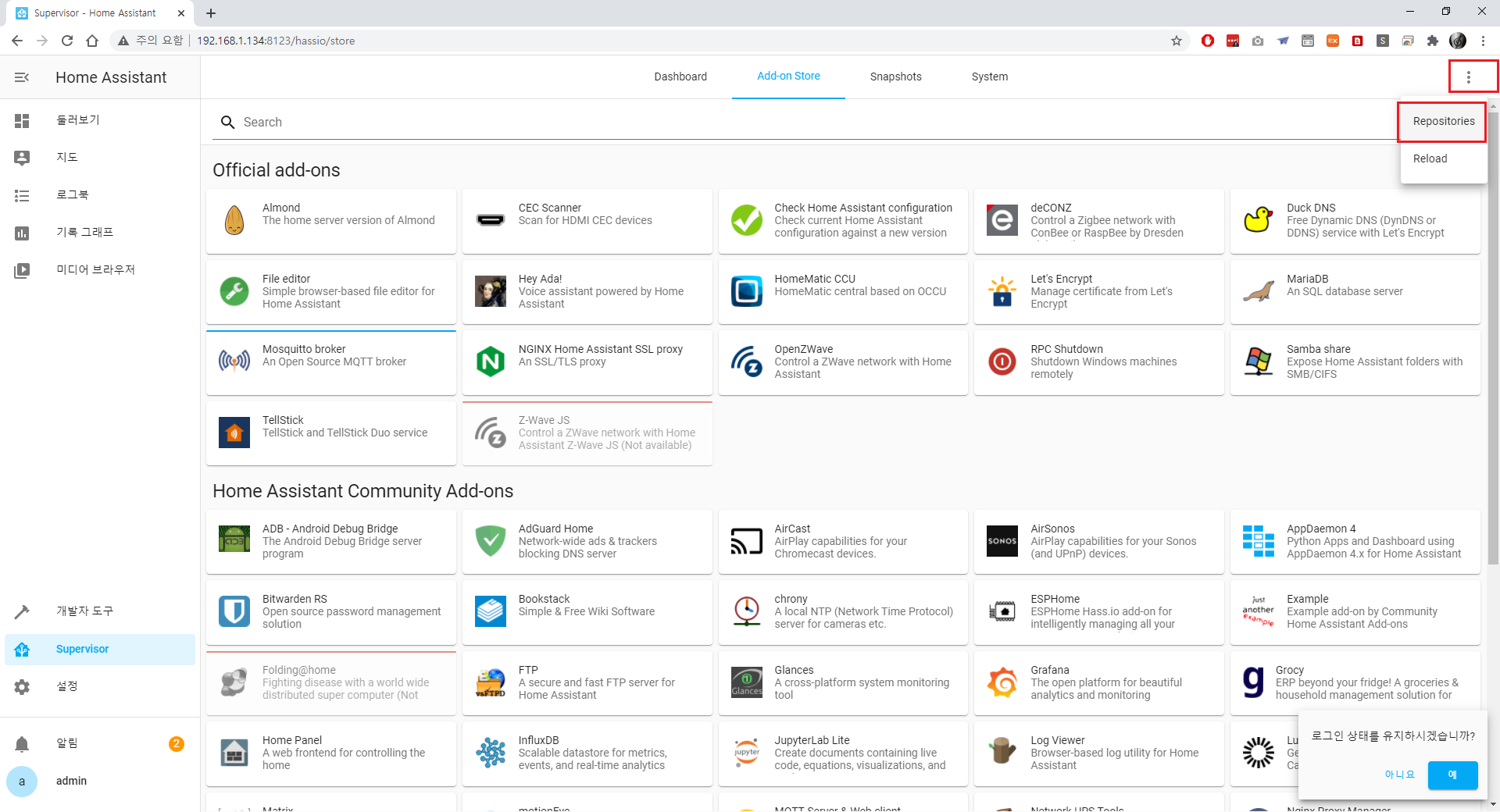Click 예 to stay logged in
Image resolution: width=1500 pixels, height=812 pixels.
(1452, 775)
